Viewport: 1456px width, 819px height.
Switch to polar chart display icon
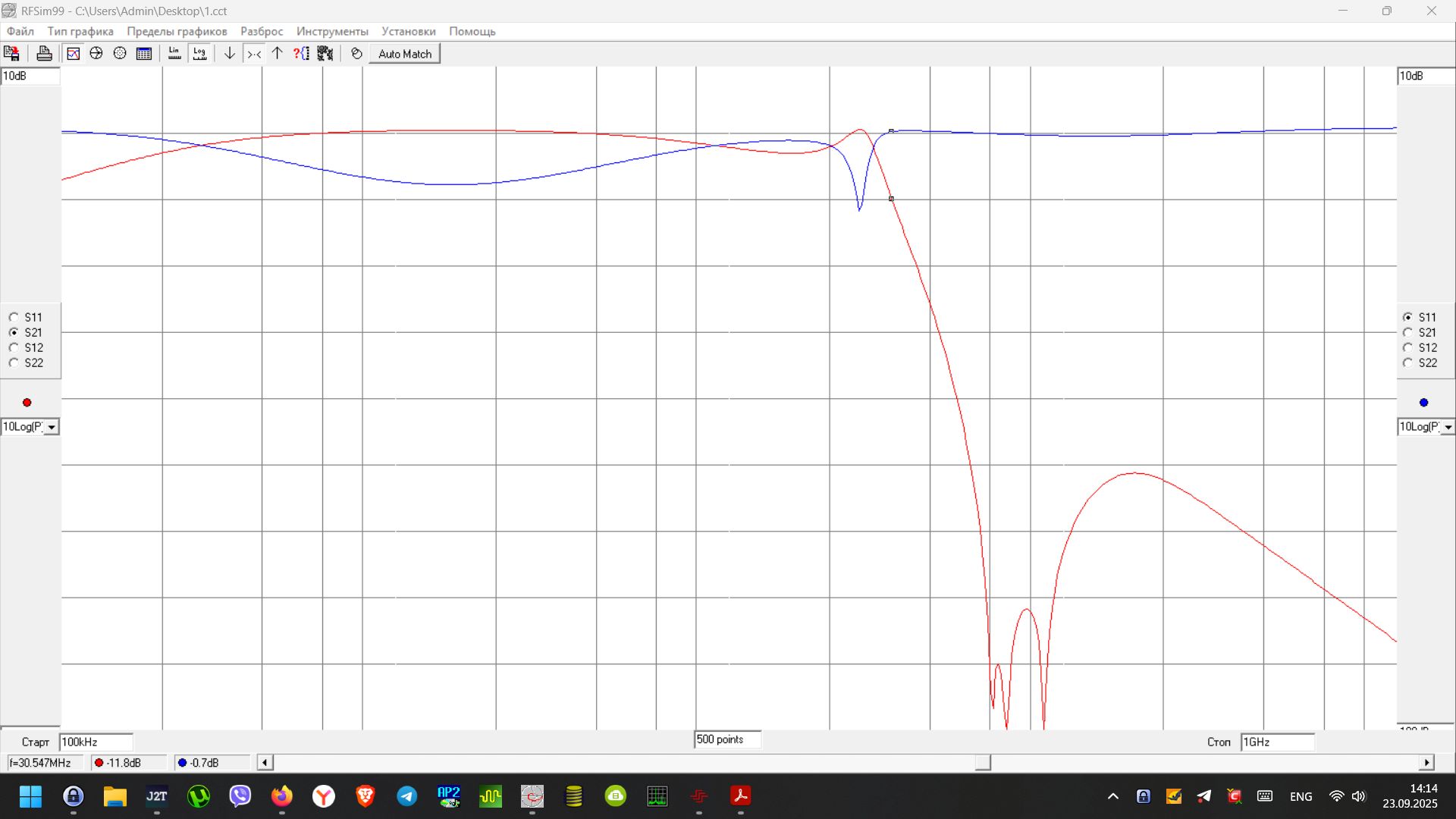pyautogui.click(x=120, y=54)
